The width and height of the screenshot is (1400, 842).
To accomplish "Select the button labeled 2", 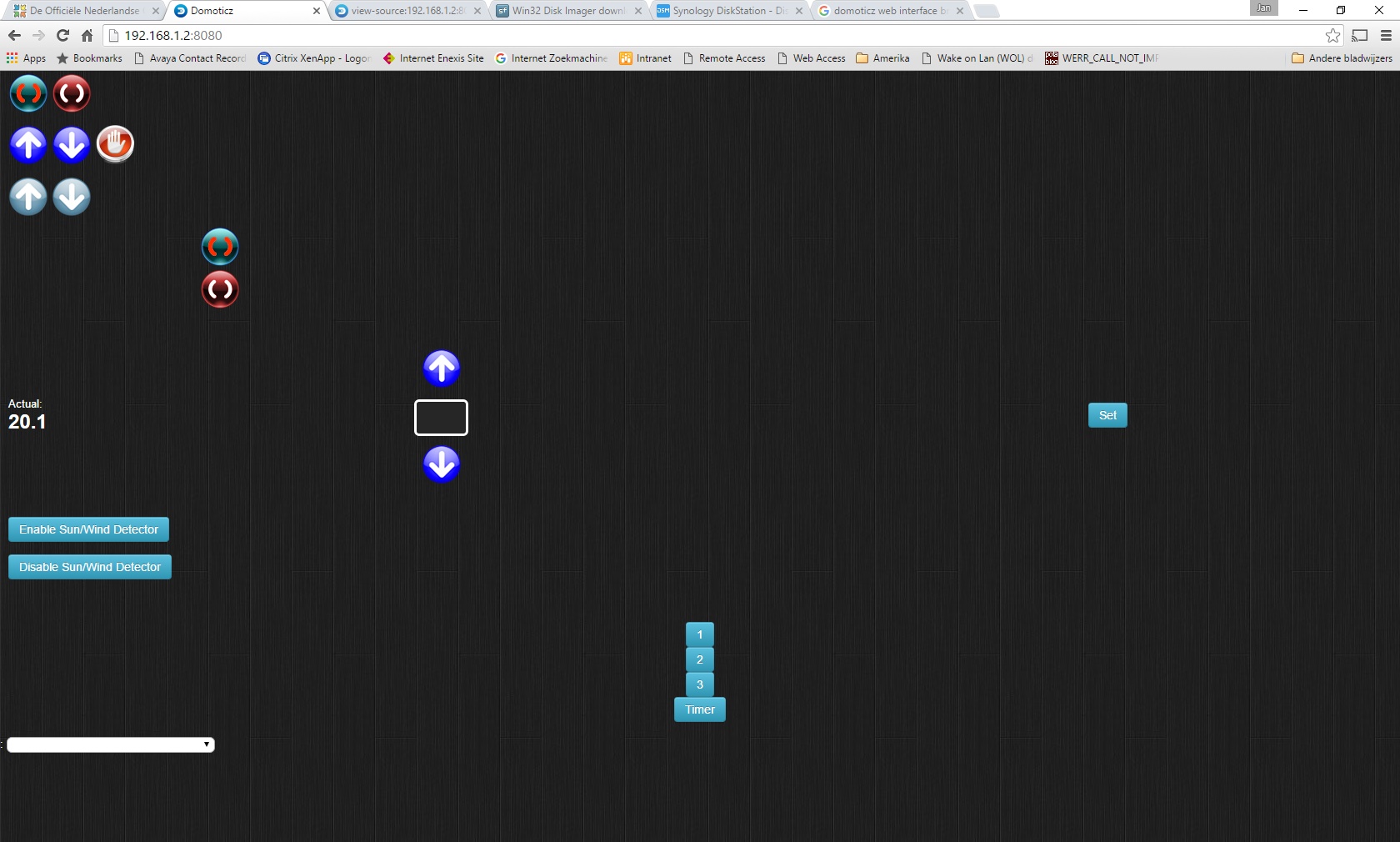I will click(700, 659).
